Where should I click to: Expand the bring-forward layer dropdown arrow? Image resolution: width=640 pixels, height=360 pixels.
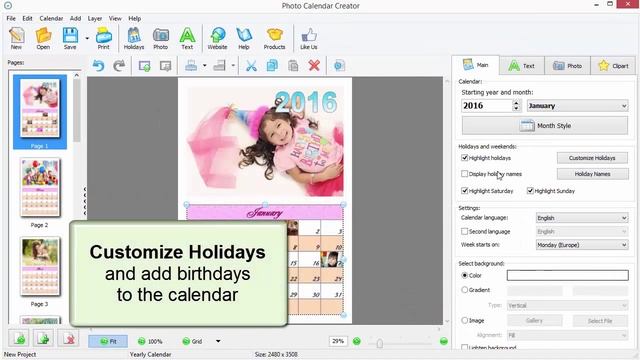point(204,66)
